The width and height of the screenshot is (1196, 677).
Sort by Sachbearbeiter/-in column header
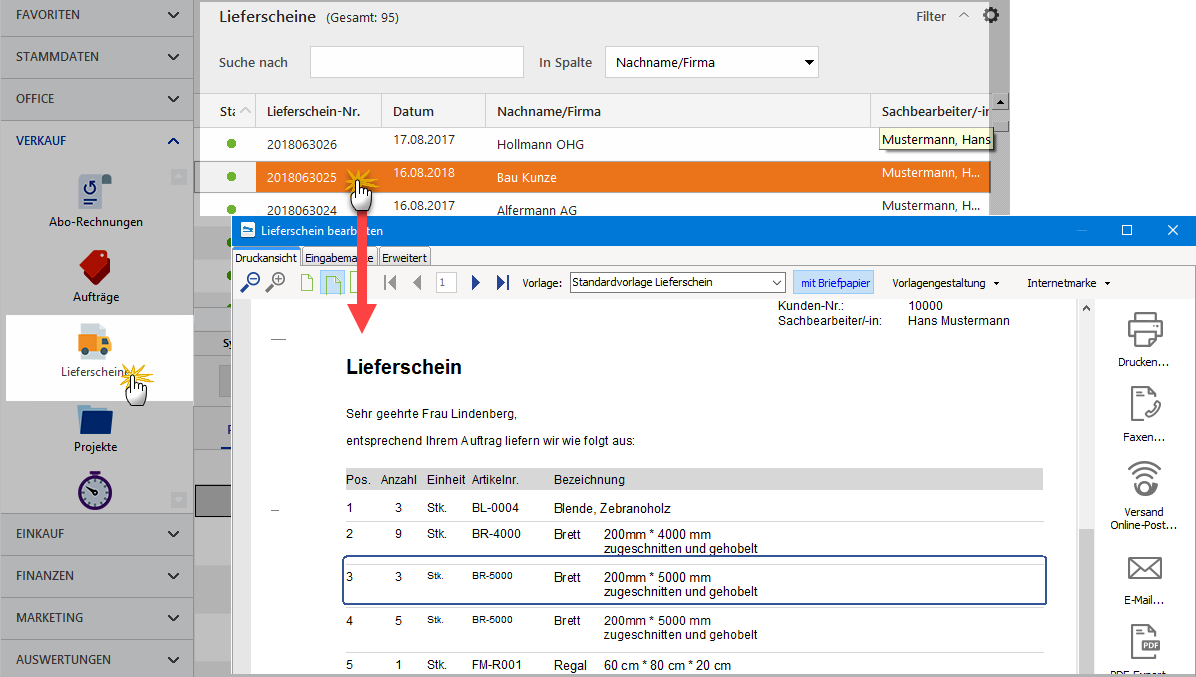click(x=931, y=111)
